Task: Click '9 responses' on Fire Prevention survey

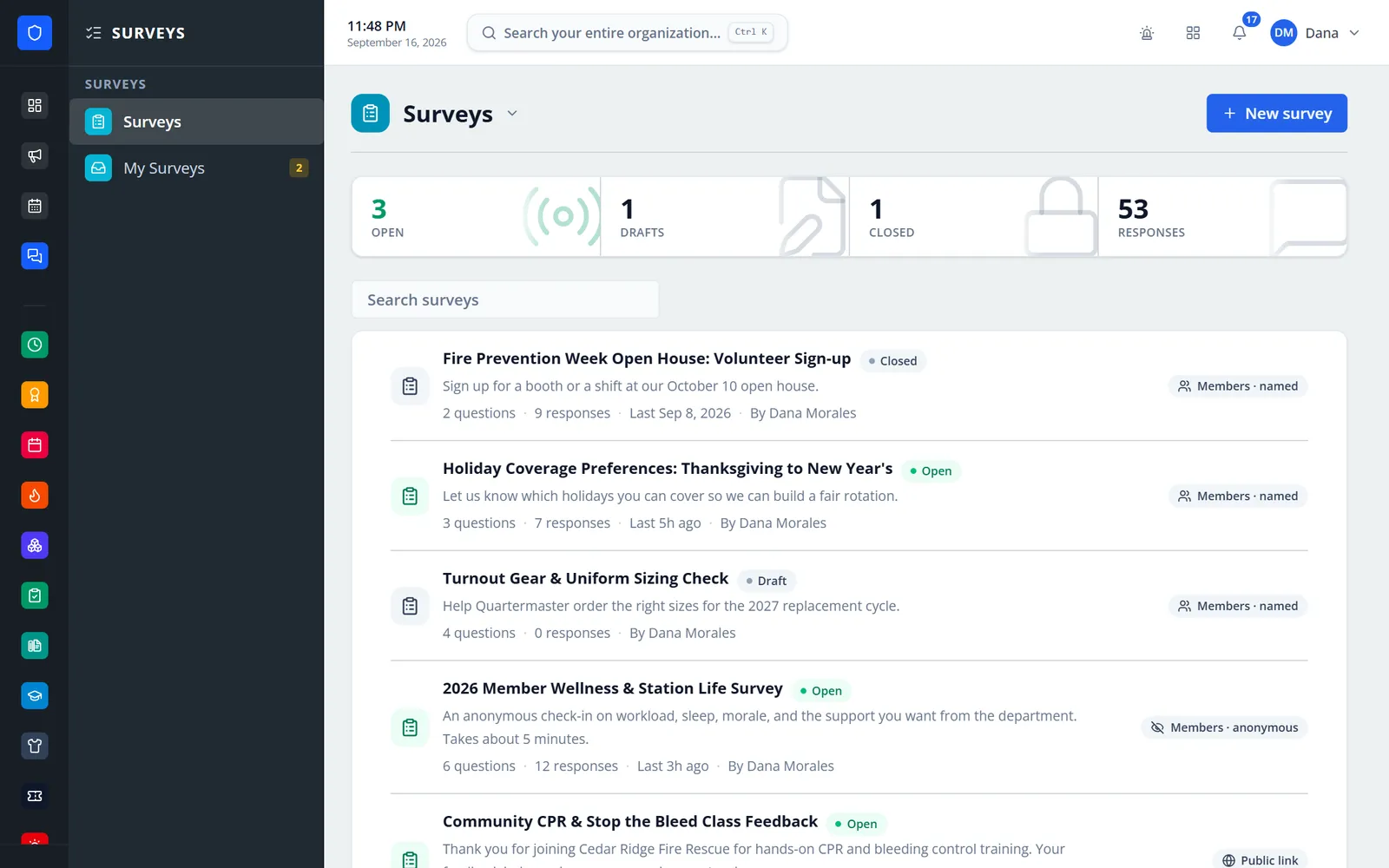Action: [x=572, y=413]
